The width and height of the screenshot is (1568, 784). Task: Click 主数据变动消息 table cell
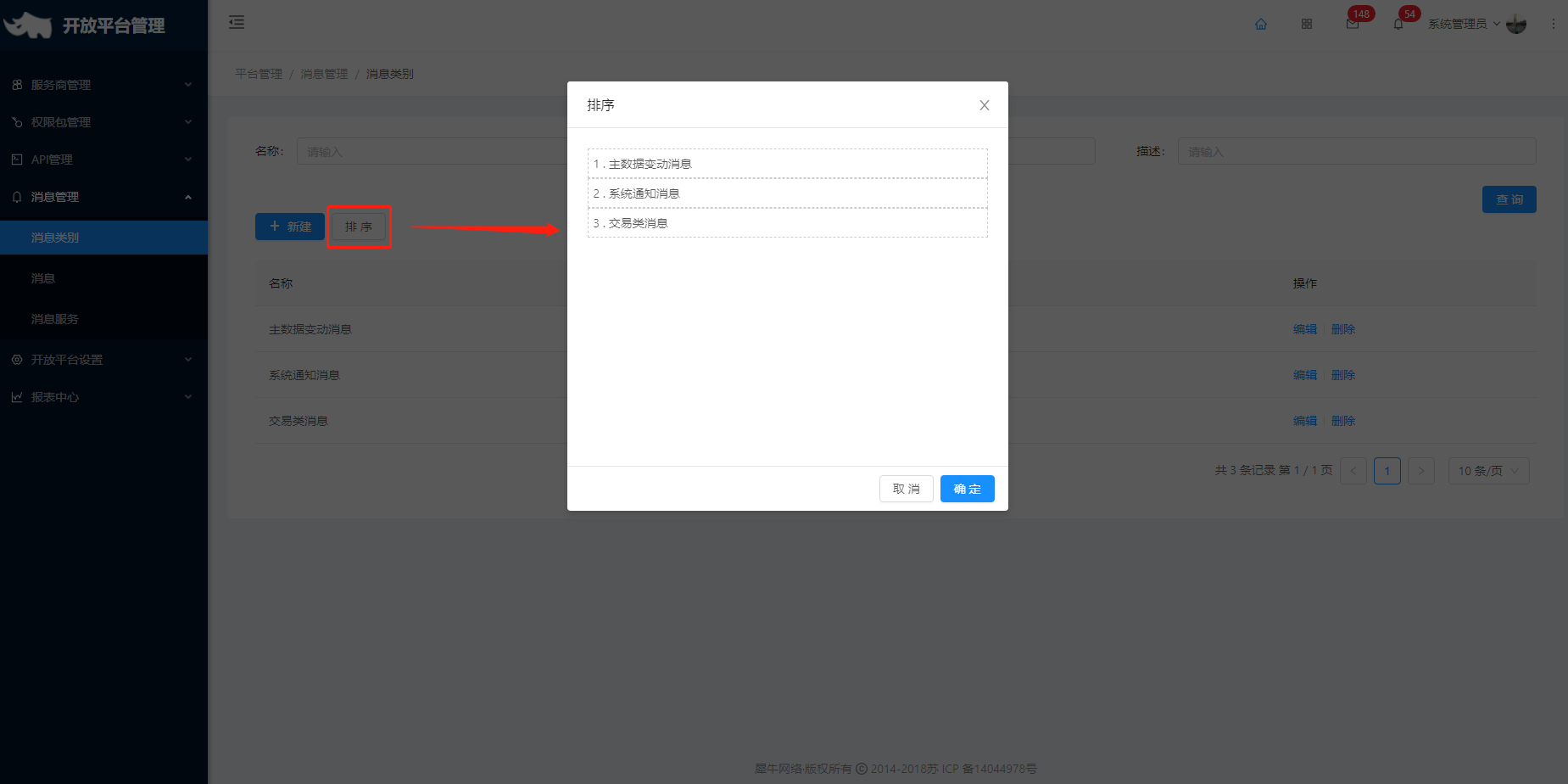310,329
